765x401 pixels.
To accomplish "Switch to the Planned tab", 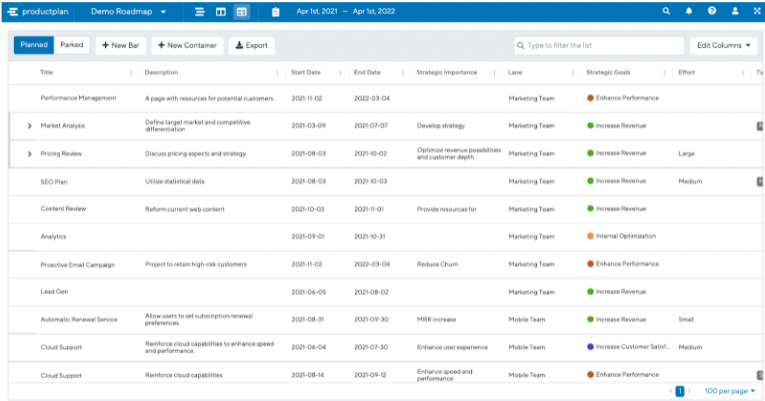I will [34, 45].
